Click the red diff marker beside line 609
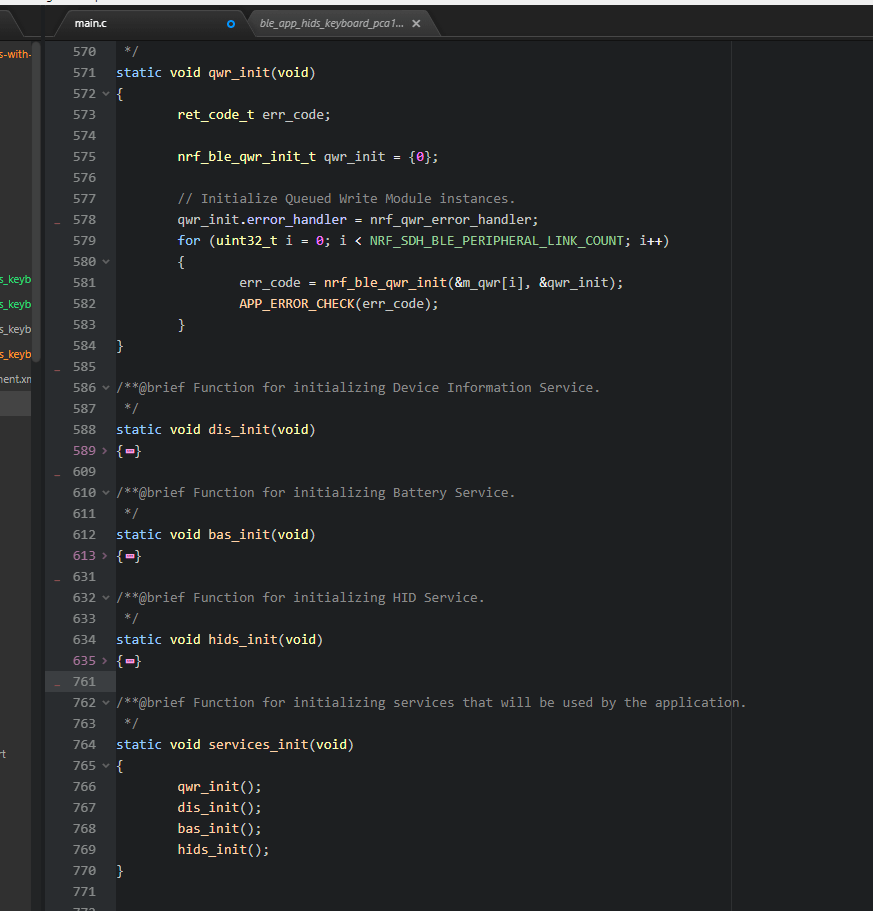873x911 pixels. [56, 473]
